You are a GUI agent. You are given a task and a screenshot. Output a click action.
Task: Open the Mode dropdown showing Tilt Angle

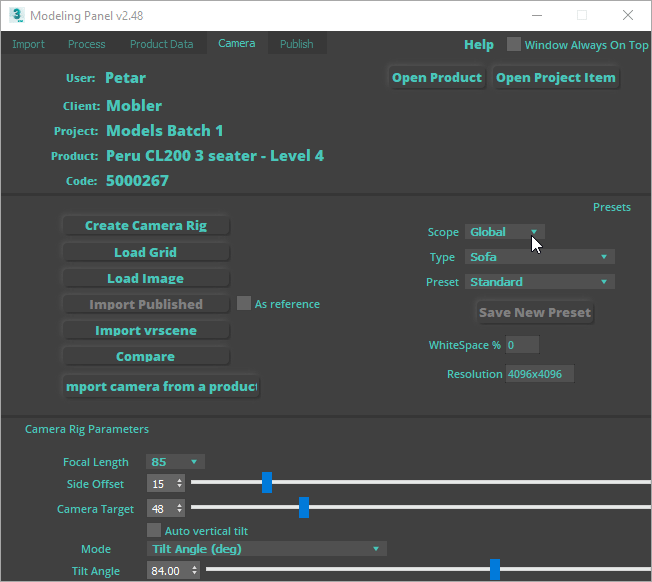[266, 549]
